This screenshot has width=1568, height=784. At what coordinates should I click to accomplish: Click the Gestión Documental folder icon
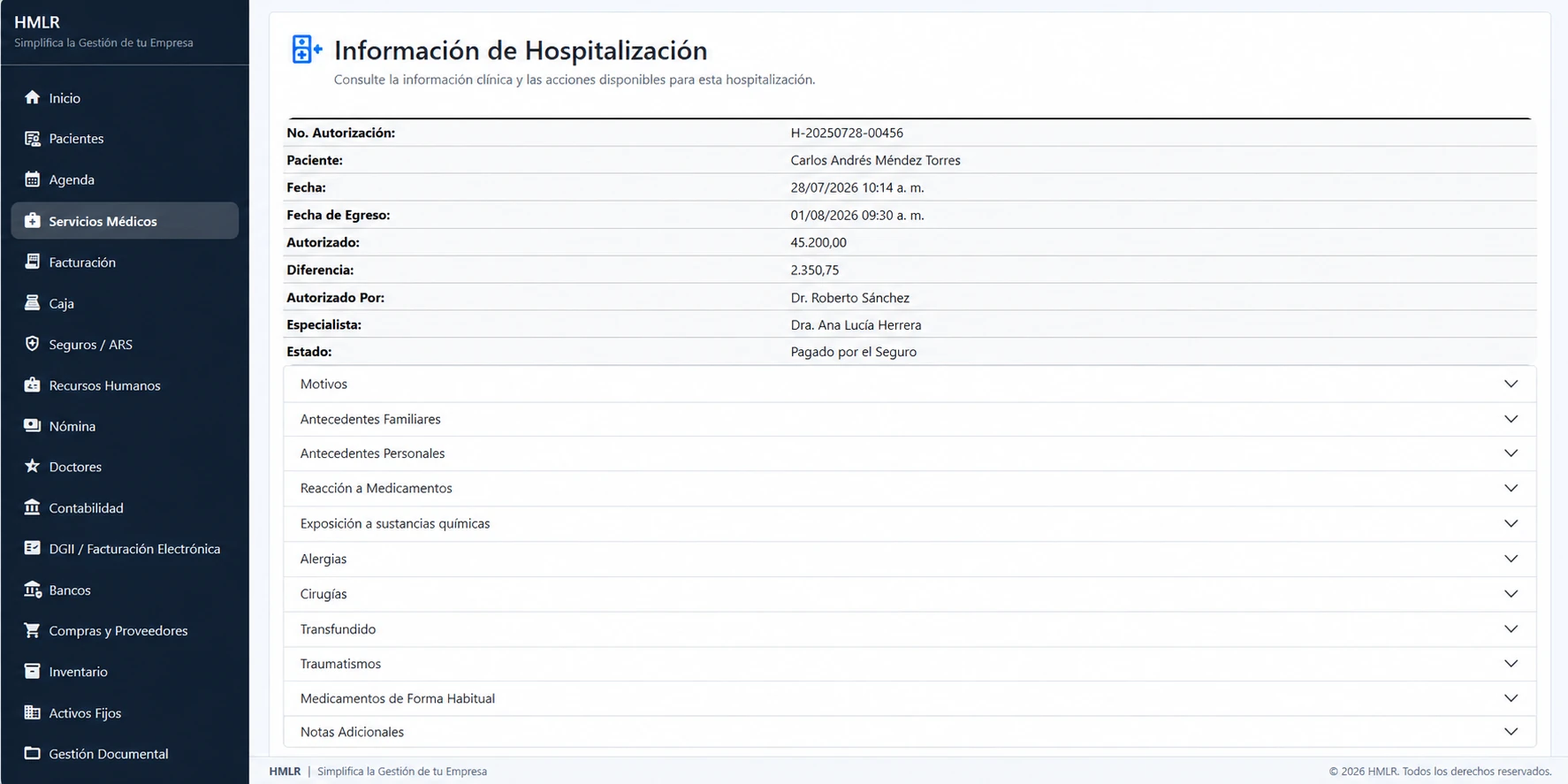click(x=32, y=753)
